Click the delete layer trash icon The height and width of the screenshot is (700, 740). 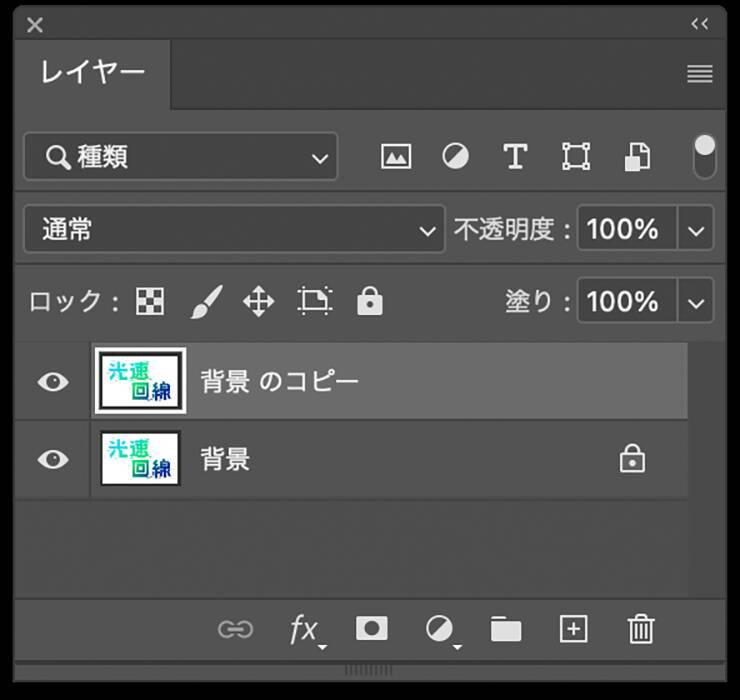click(x=640, y=629)
